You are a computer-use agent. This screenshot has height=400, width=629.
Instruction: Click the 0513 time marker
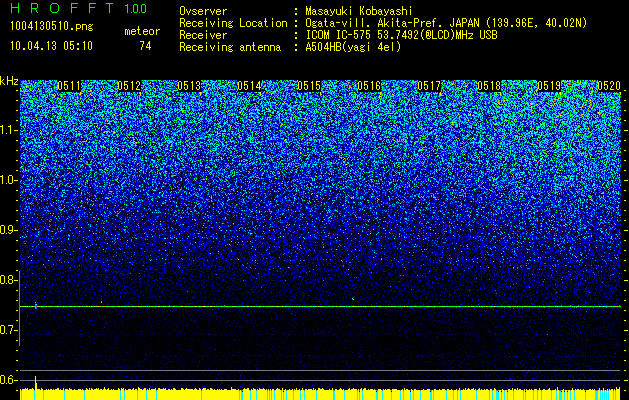point(189,86)
